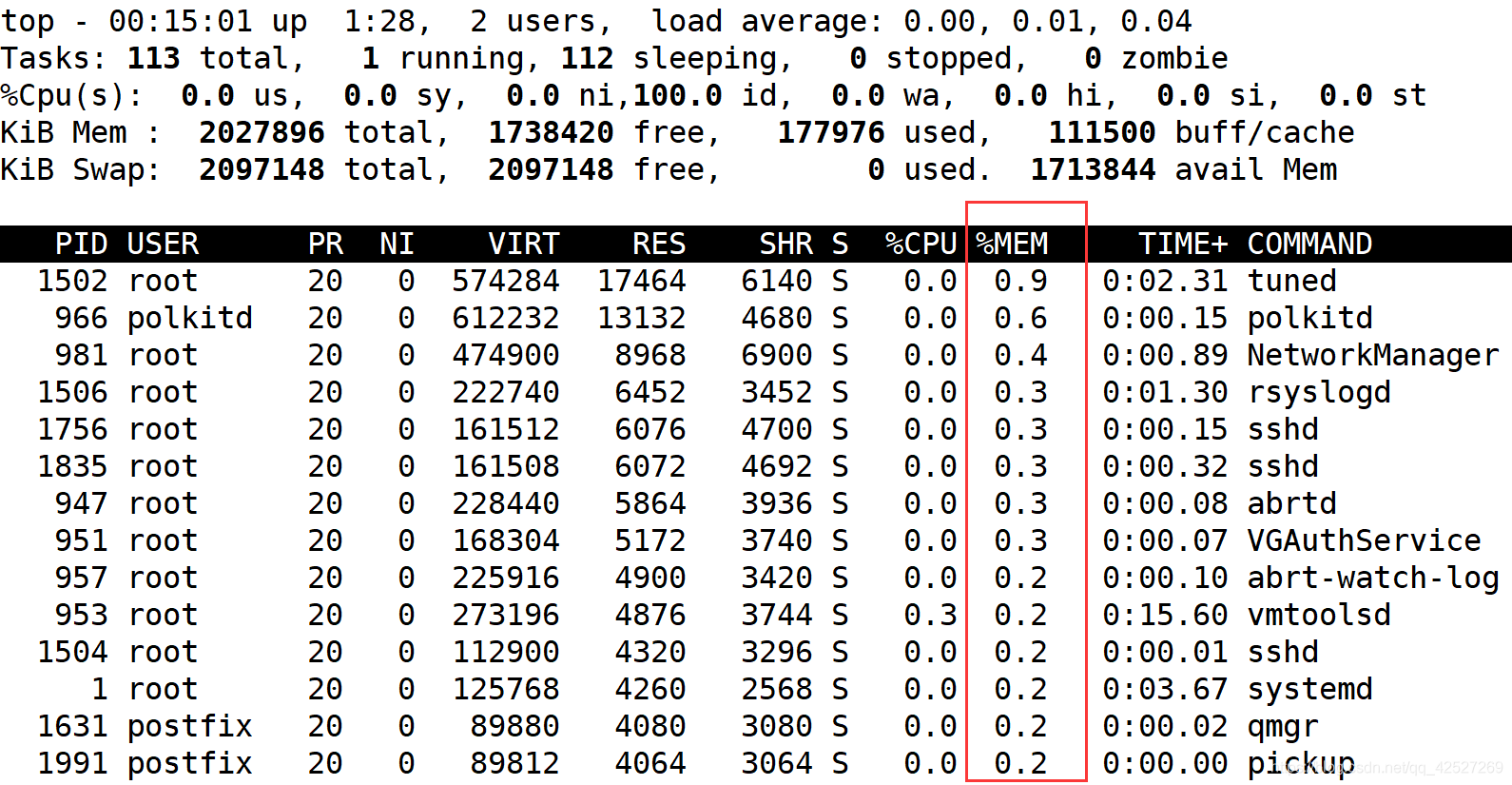Image resolution: width=1512 pixels, height=785 pixels.
Task: Click PID 1756 for sshd process
Action: [72, 430]
